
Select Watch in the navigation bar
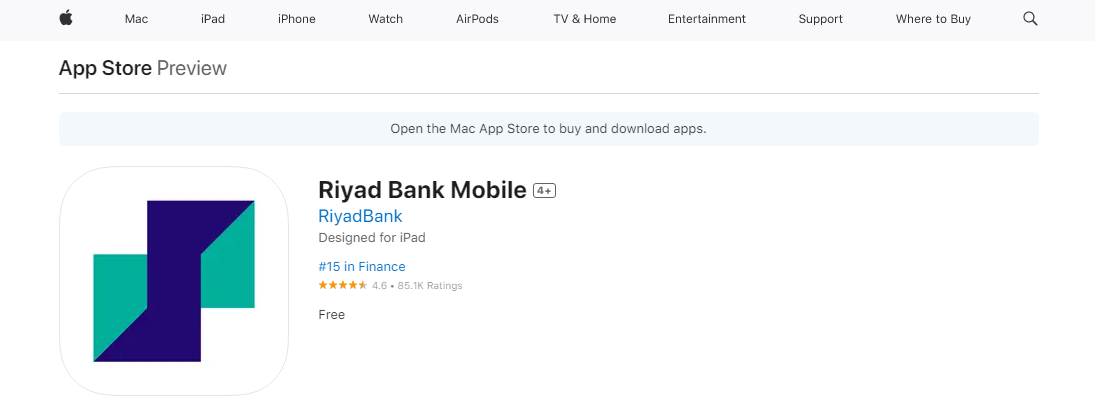[x=385, y=19]
